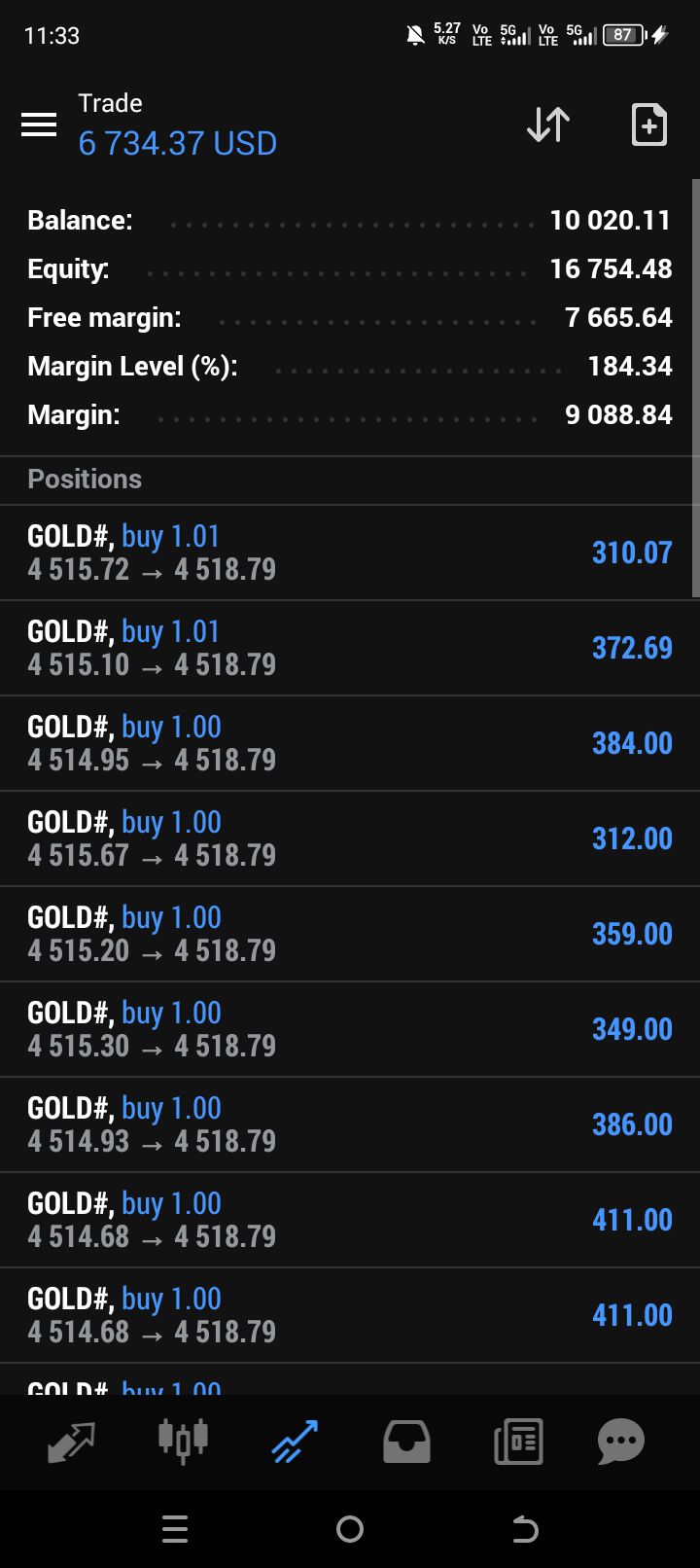Open Android recent apps button

(x=175, y=1530)
